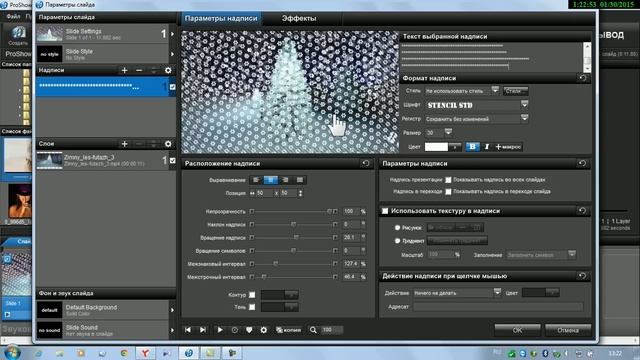
Task: Open the Стиль dropdown
Action: pyautogui.click(x=495, y=90)
